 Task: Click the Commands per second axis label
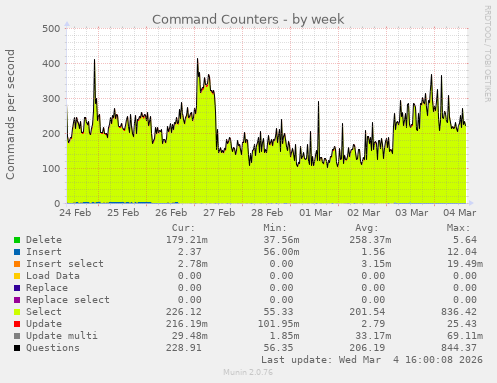[10, 114]
